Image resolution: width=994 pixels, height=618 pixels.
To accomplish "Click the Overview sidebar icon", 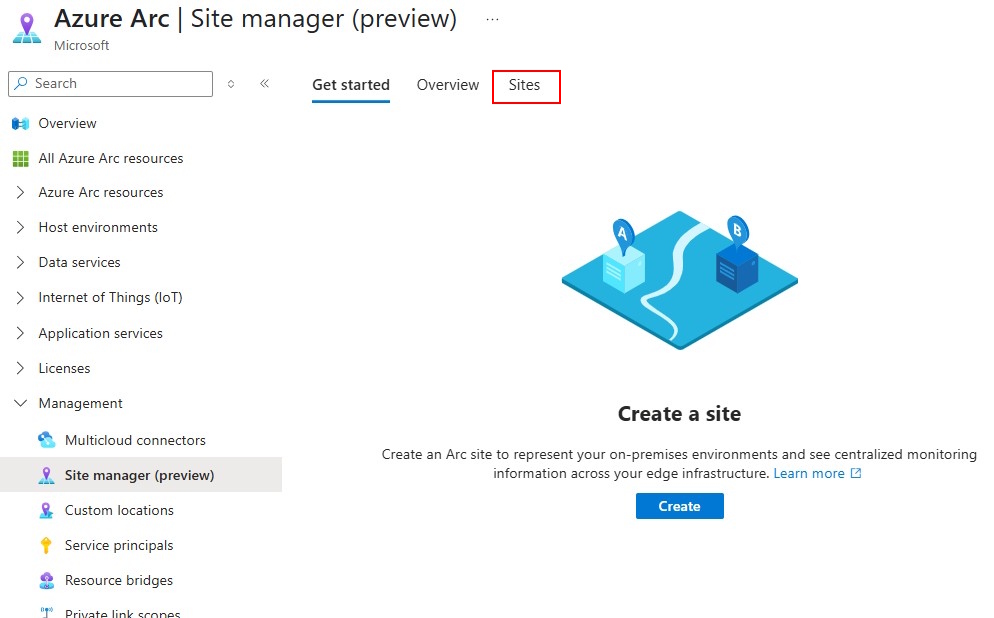I will [x=21, y=124].
